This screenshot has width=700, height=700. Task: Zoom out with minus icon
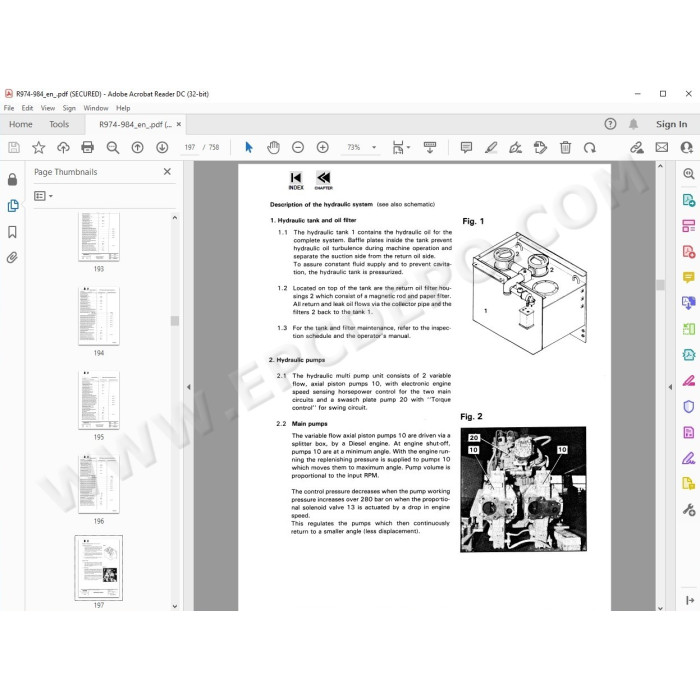pos(298,147)
